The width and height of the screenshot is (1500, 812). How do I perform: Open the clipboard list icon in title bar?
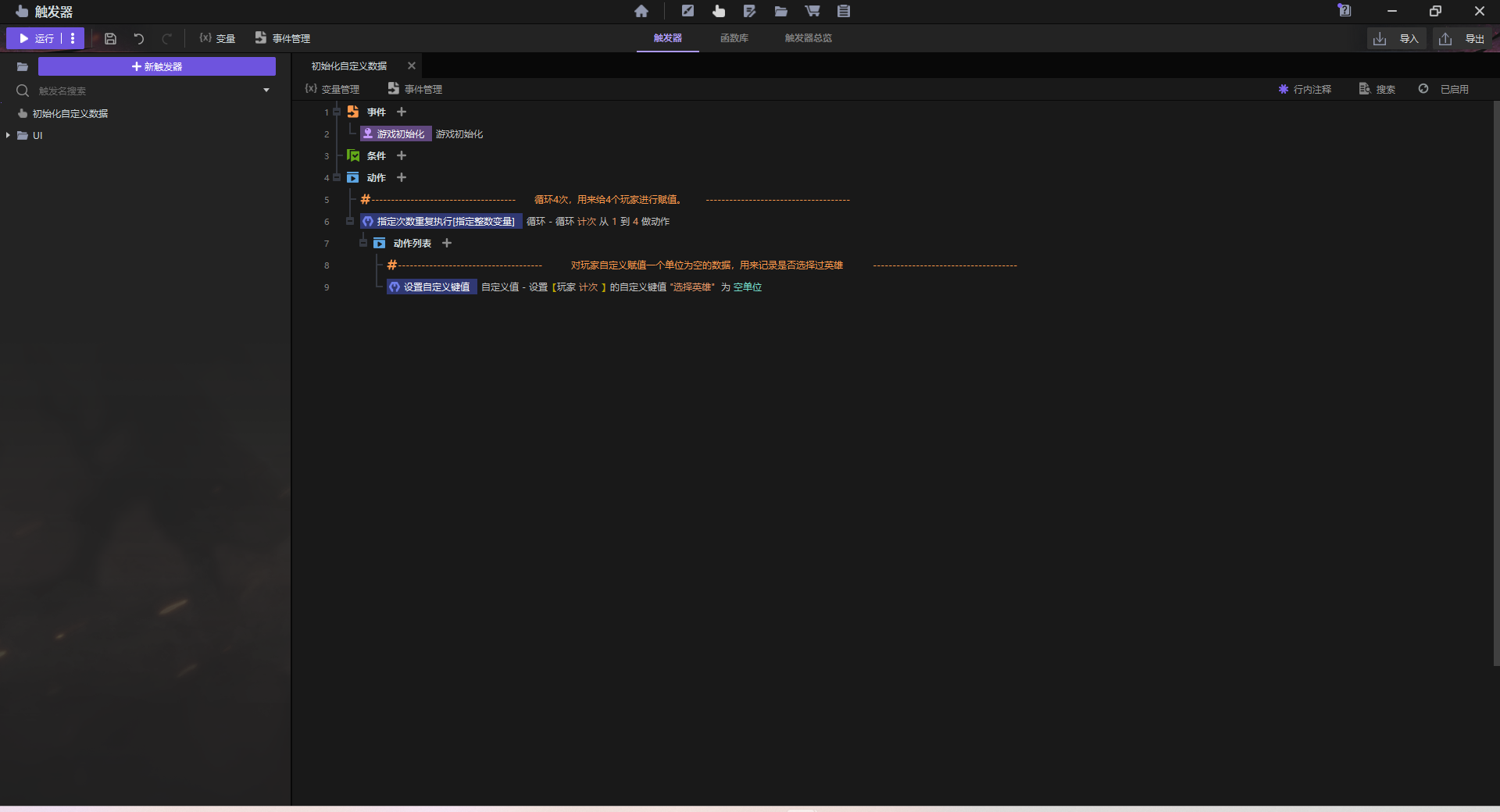844,11
